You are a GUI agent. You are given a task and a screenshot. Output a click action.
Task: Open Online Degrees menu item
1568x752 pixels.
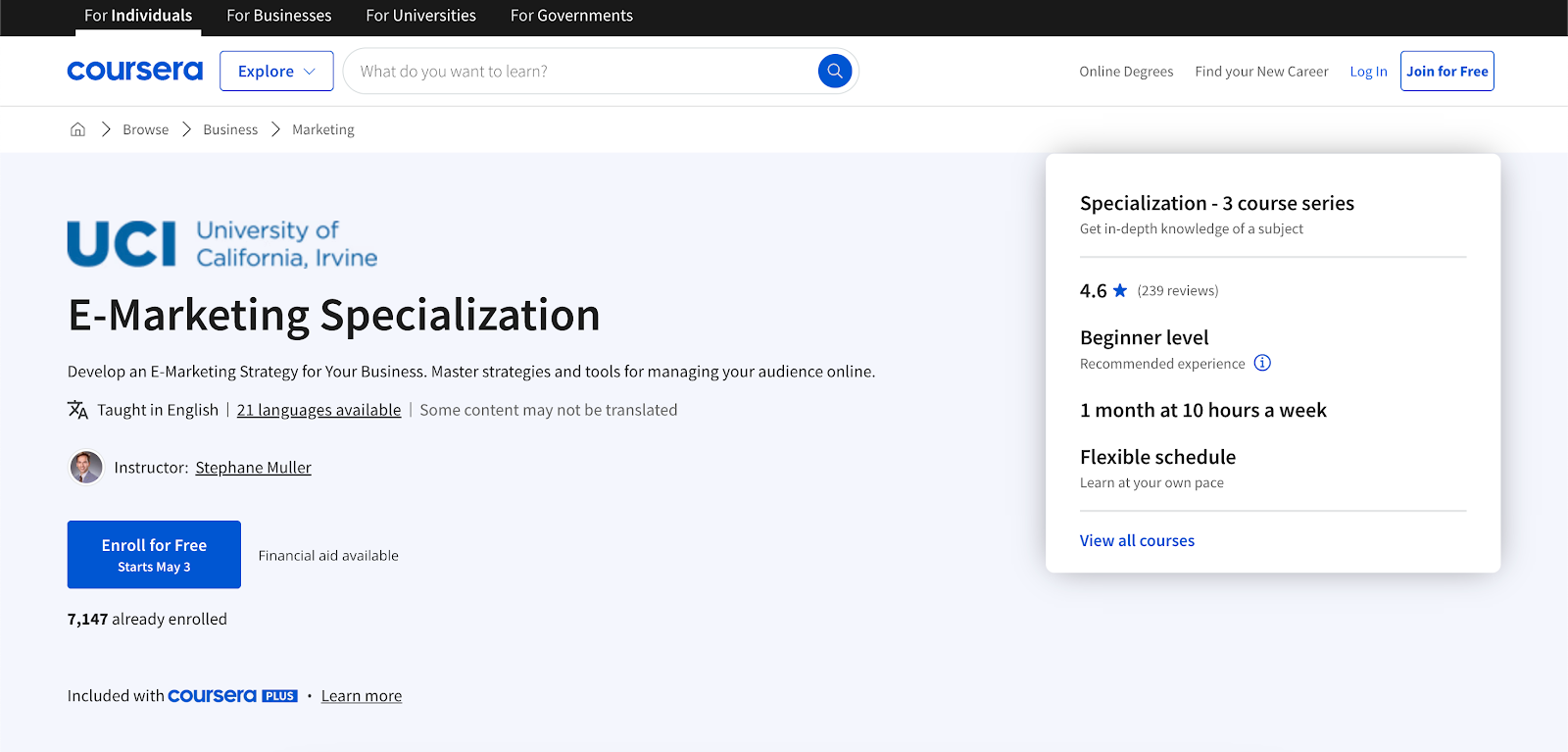pos(1126,72)
